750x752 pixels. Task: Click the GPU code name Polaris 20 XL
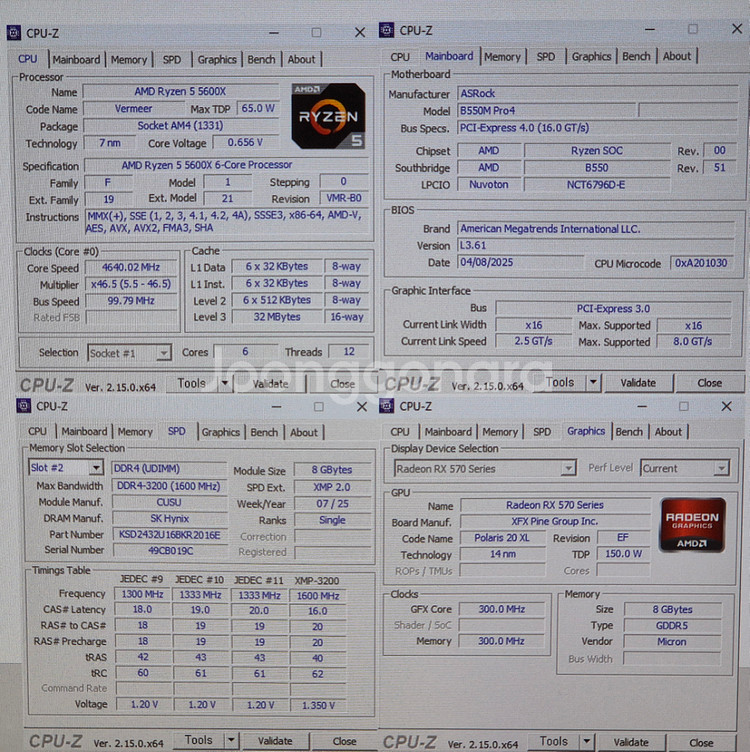click(502, 538)
